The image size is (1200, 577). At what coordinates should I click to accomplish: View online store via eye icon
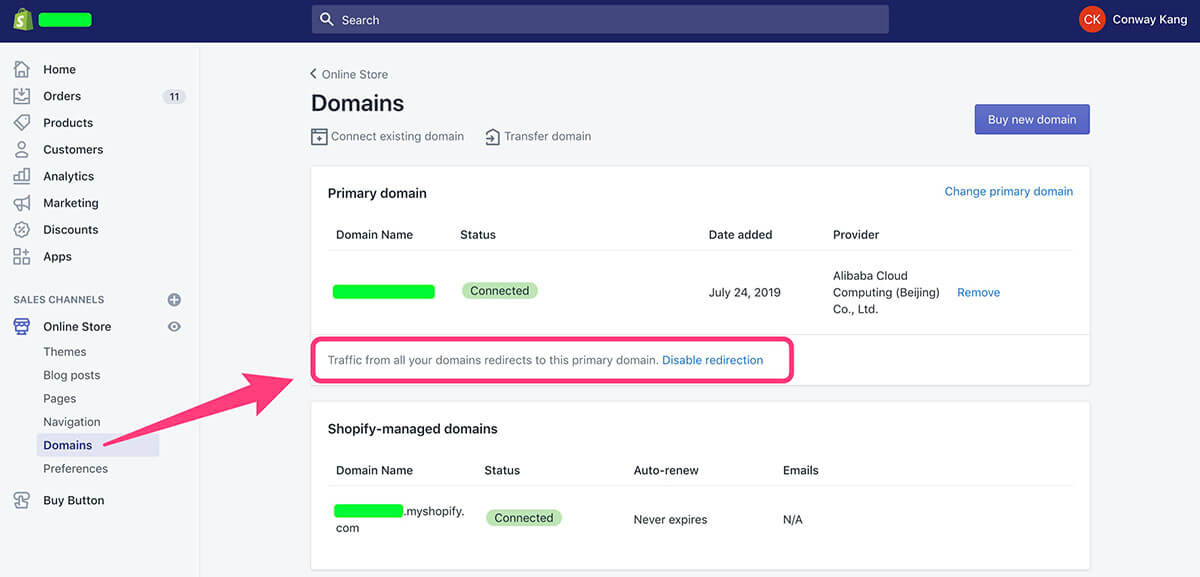tap(174, 326)
